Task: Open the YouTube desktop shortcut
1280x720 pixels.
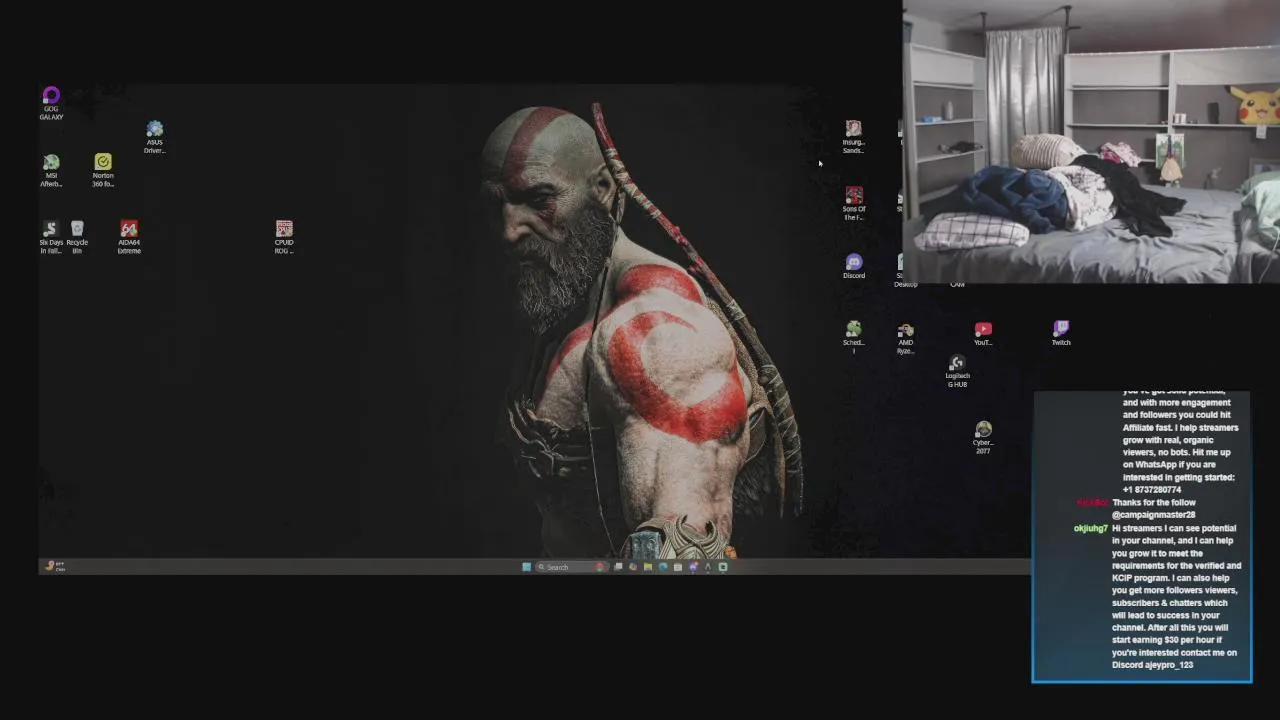Action: pos(983,334)
